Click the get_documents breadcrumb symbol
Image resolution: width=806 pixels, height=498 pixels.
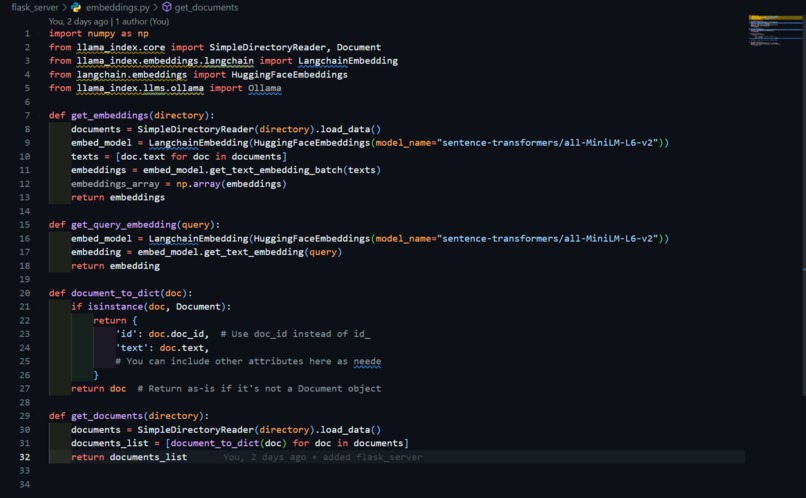tap(206, 7)
